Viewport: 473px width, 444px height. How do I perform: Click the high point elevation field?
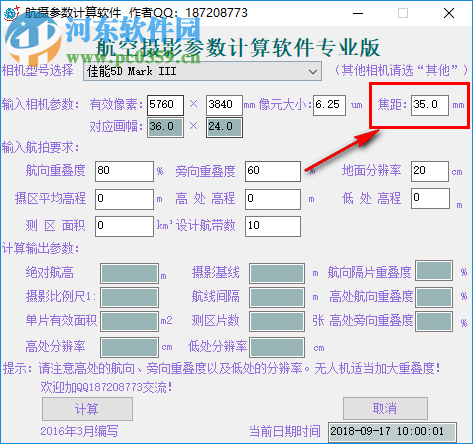[x=273, y=199]
